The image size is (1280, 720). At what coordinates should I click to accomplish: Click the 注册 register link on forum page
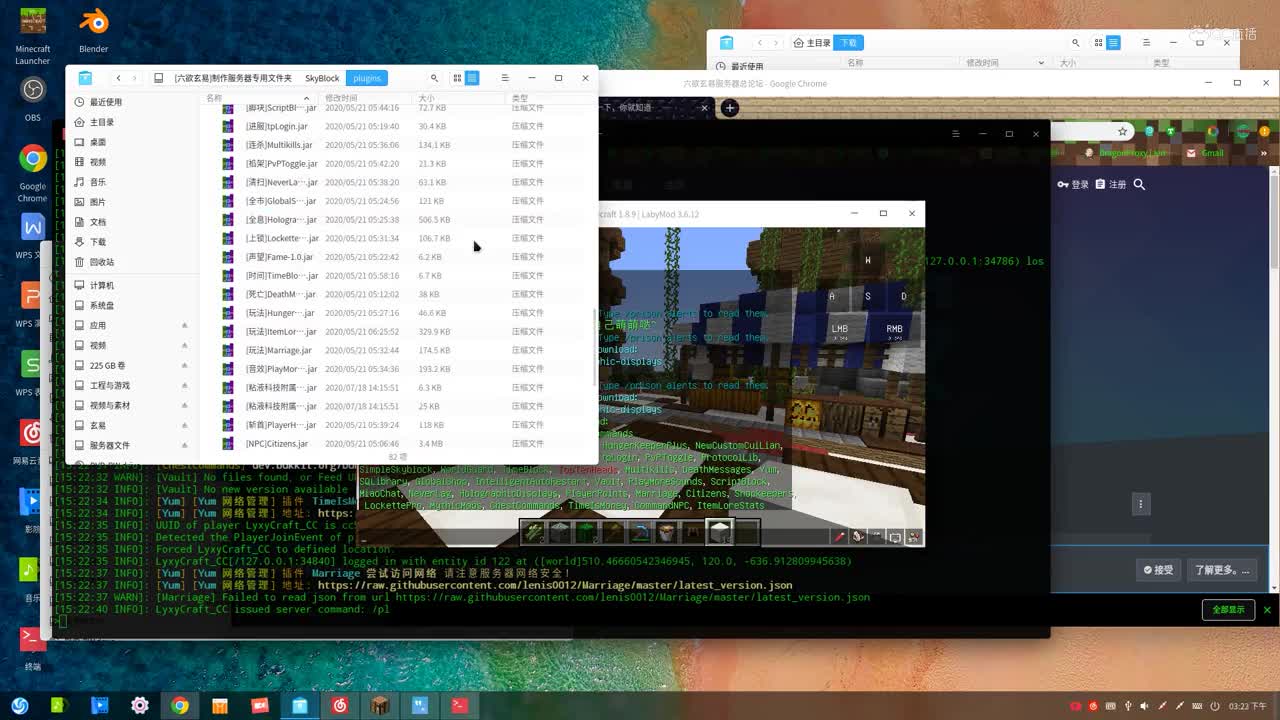click(1111, 184)
